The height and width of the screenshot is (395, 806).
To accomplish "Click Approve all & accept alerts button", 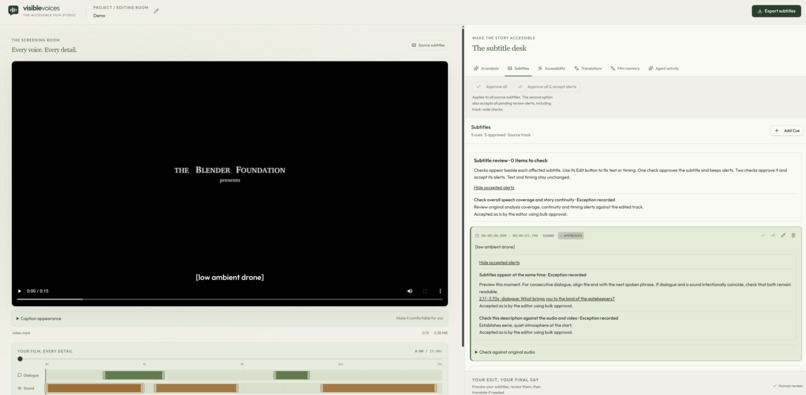I will pos(547,87).
